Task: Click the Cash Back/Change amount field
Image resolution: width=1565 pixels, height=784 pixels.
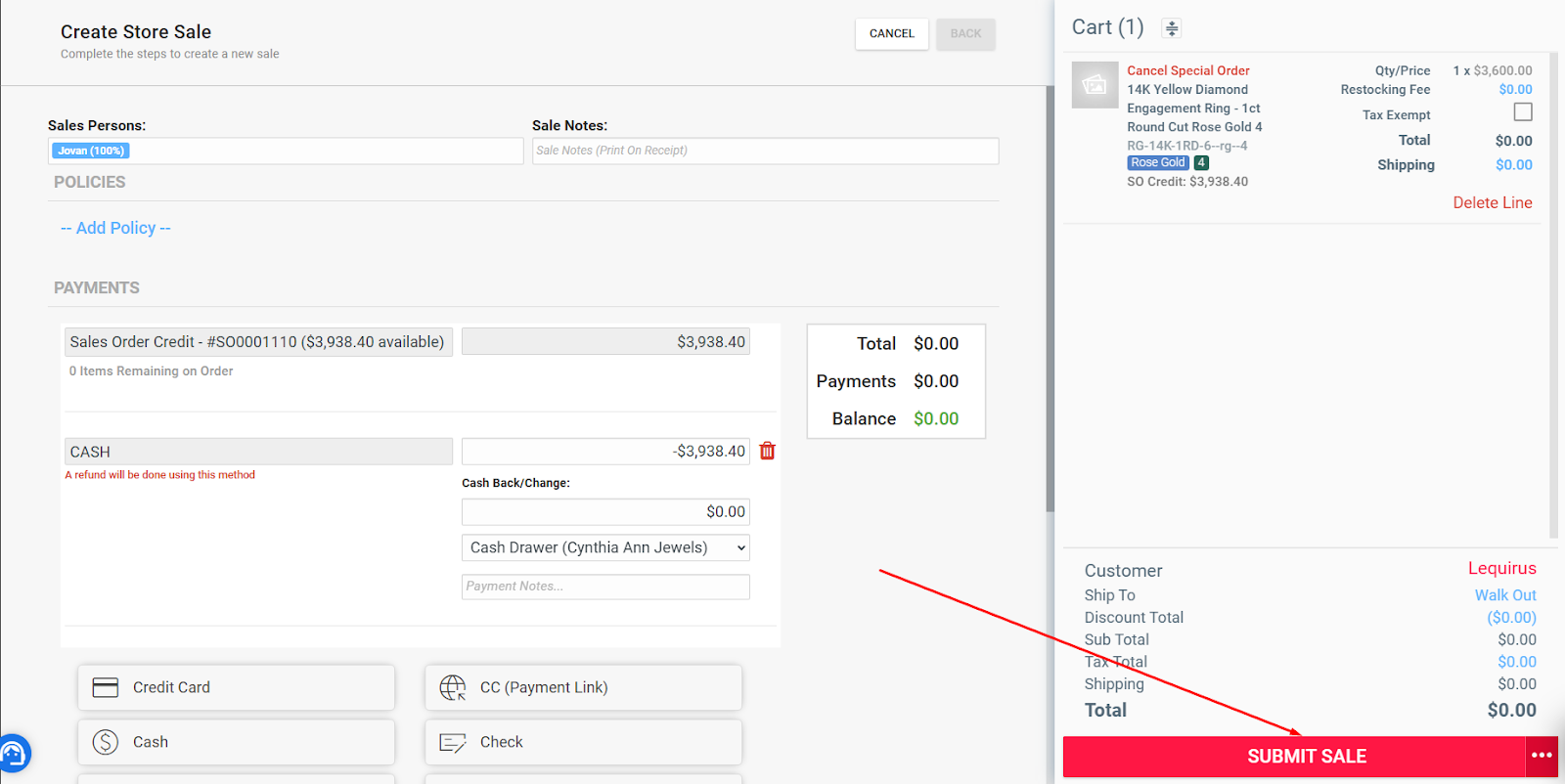Action: point(605,511)
